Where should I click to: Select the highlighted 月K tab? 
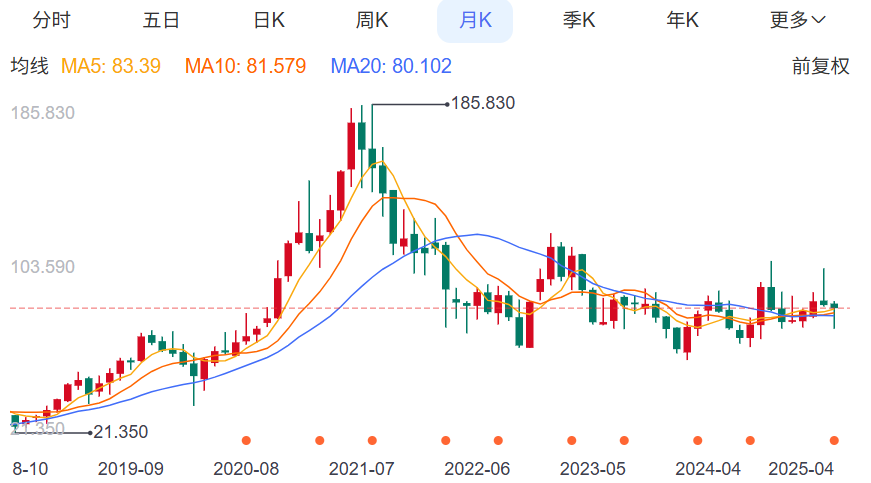click(475, 21)
